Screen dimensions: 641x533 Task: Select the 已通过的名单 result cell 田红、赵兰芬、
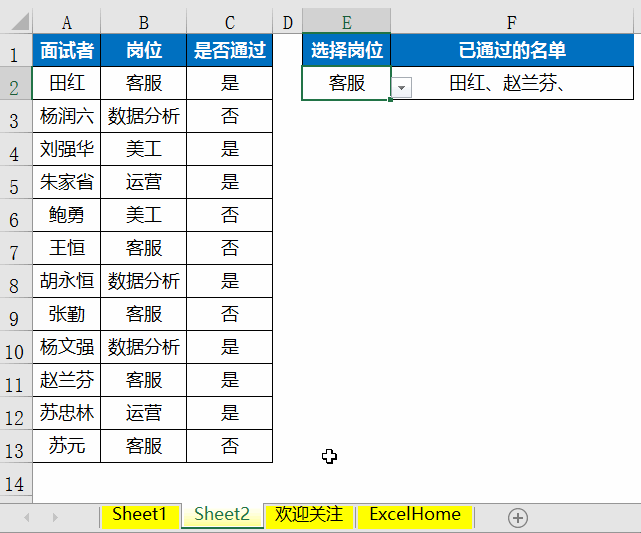[512, 83]
